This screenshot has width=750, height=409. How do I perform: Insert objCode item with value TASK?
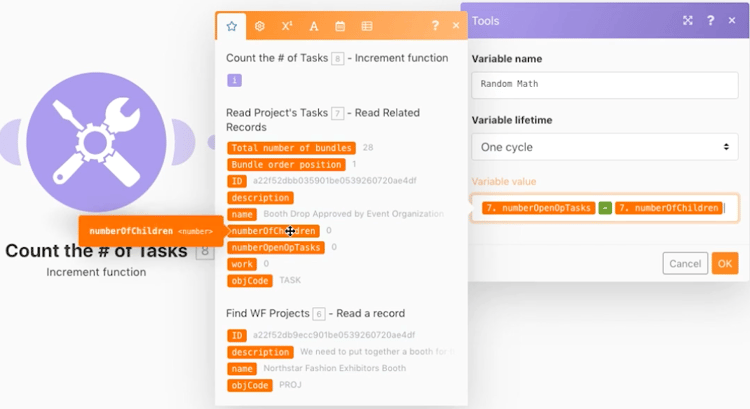(250, 281)
